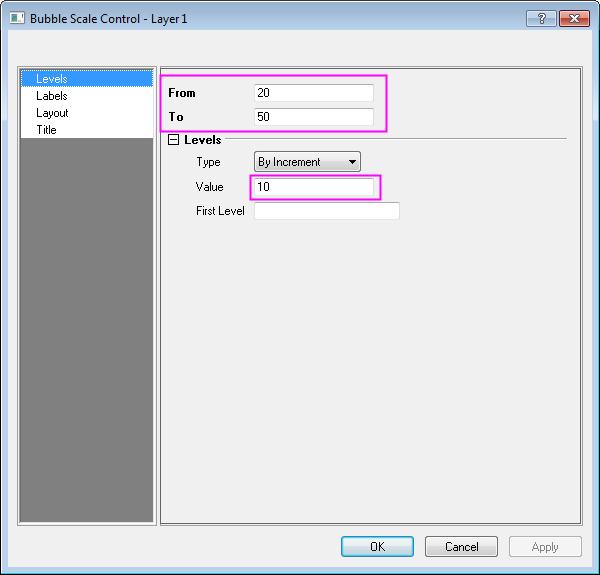Open the Type dropdown showing By Increment

pos(307,162)
